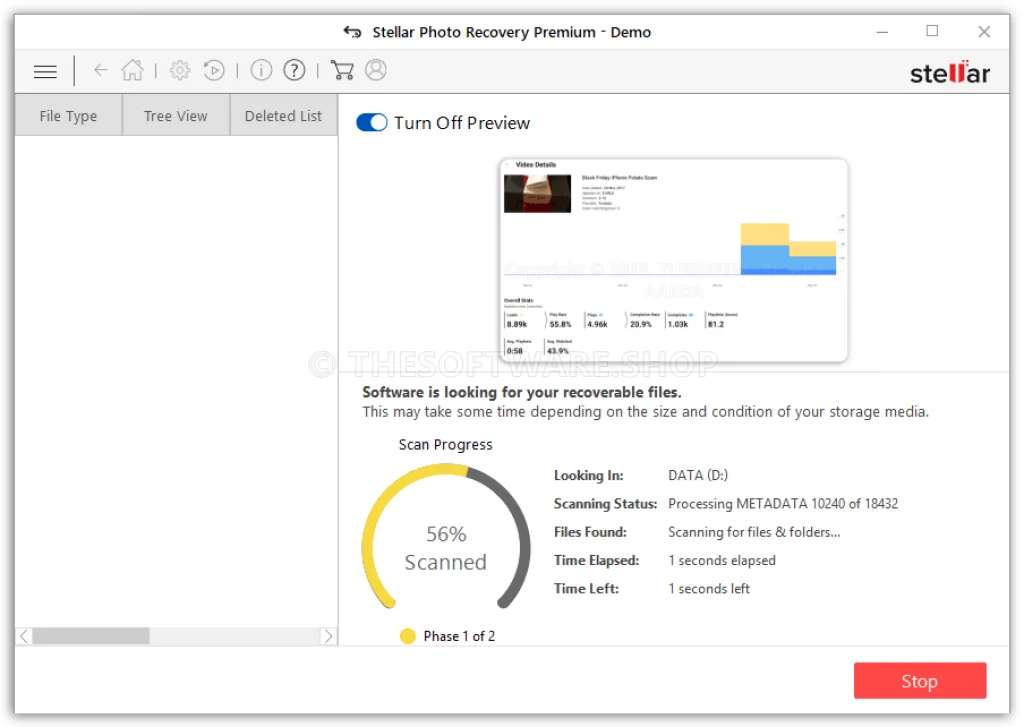
Task: Click the 'Turn Off Preview' label
Action: (x=462, y=123)
